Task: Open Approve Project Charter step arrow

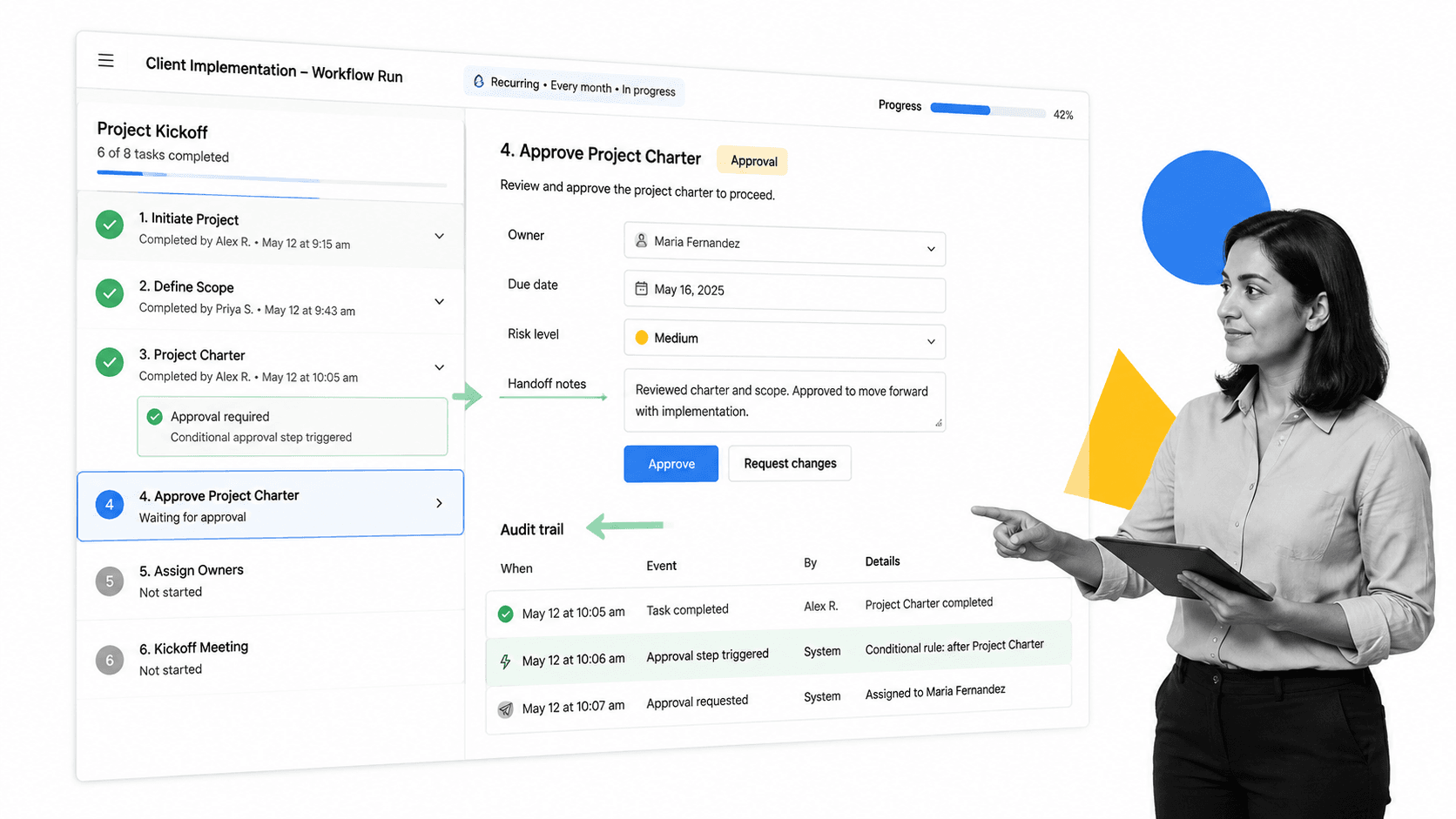Action: 440,503
